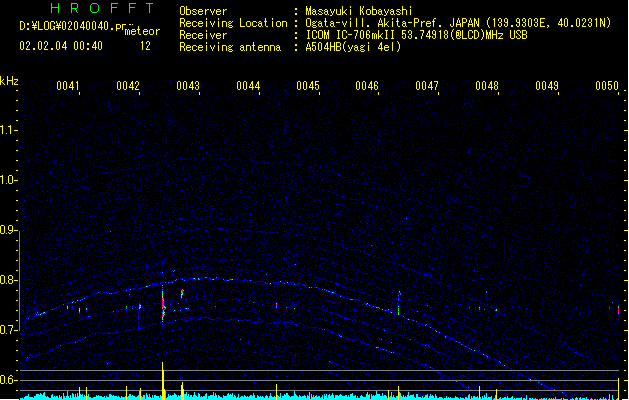Click time marker 0043
The width and height of the screenshot is (629, 400).
188,86
